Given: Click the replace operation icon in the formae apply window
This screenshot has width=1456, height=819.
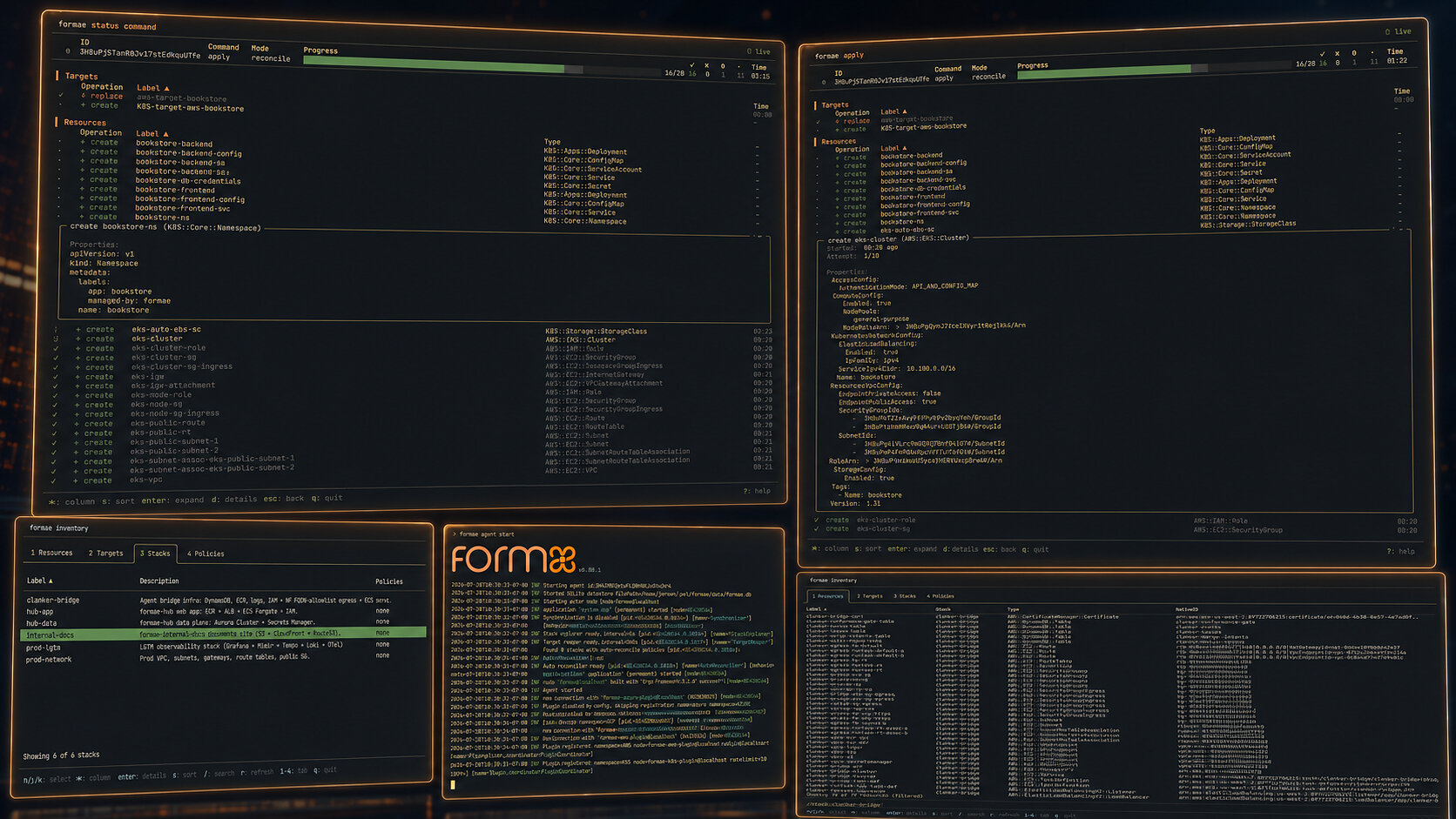Looking at the screenshot, I should 837,121.
